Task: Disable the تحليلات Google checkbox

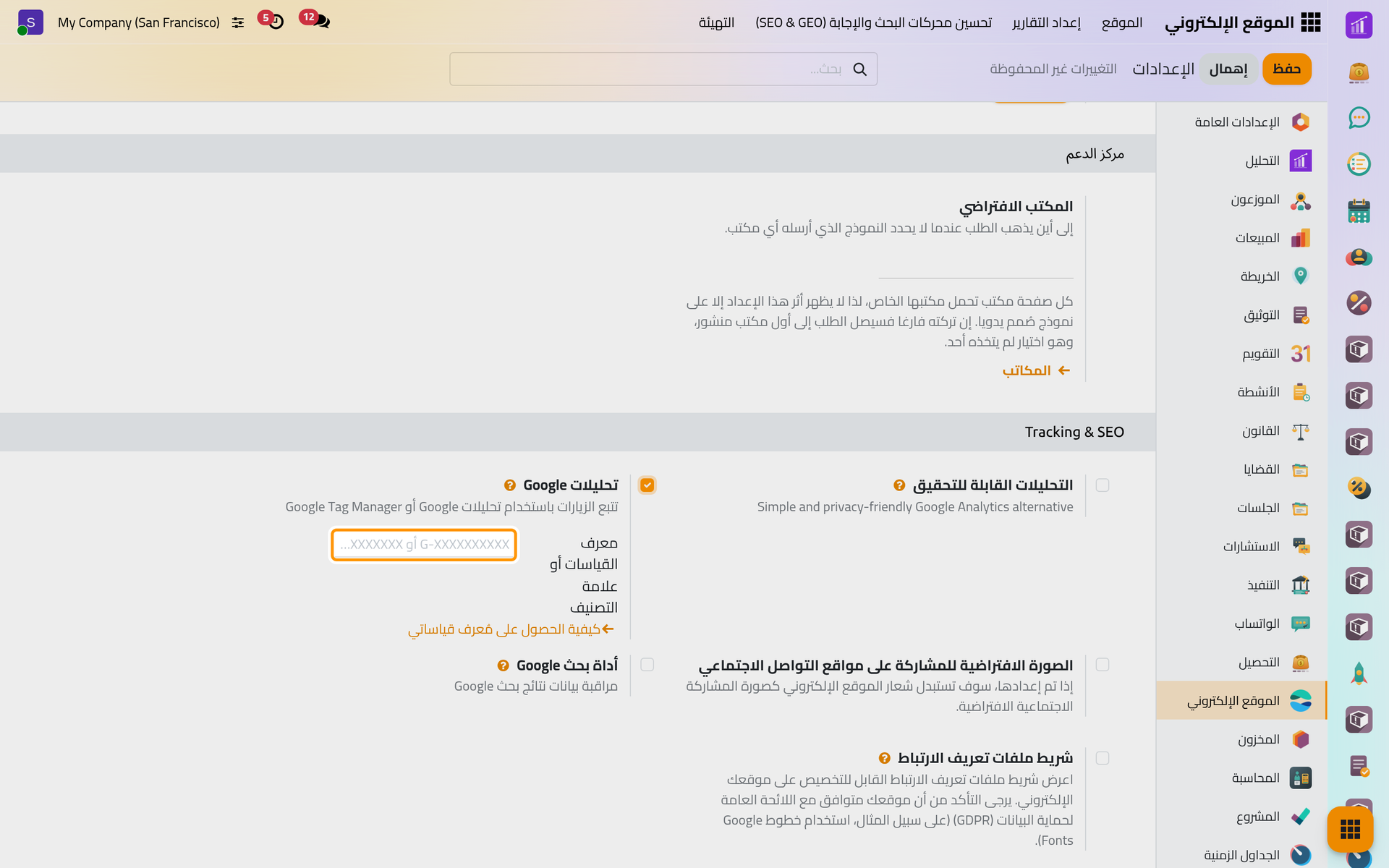Action: click(x=647, y=485)
